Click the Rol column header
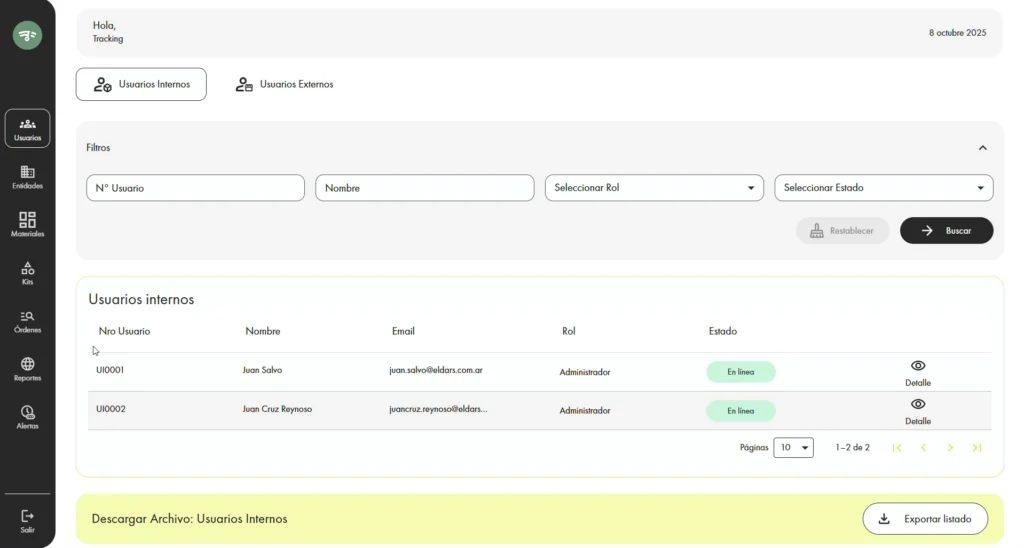The height and width of the screenshot is (548, 1024). (x=569, y=331)
